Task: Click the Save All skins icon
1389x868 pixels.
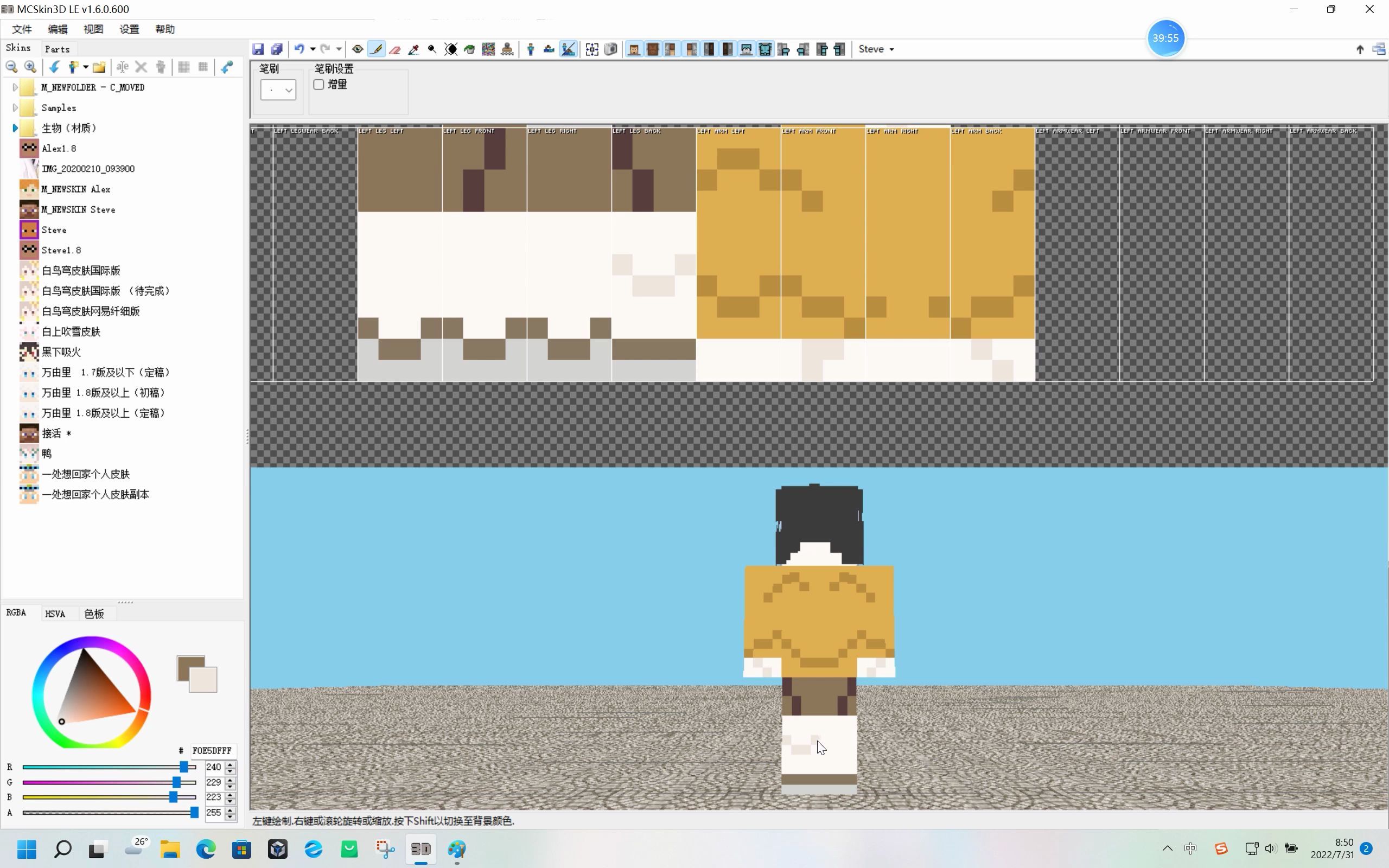Action: pos(277,49)
